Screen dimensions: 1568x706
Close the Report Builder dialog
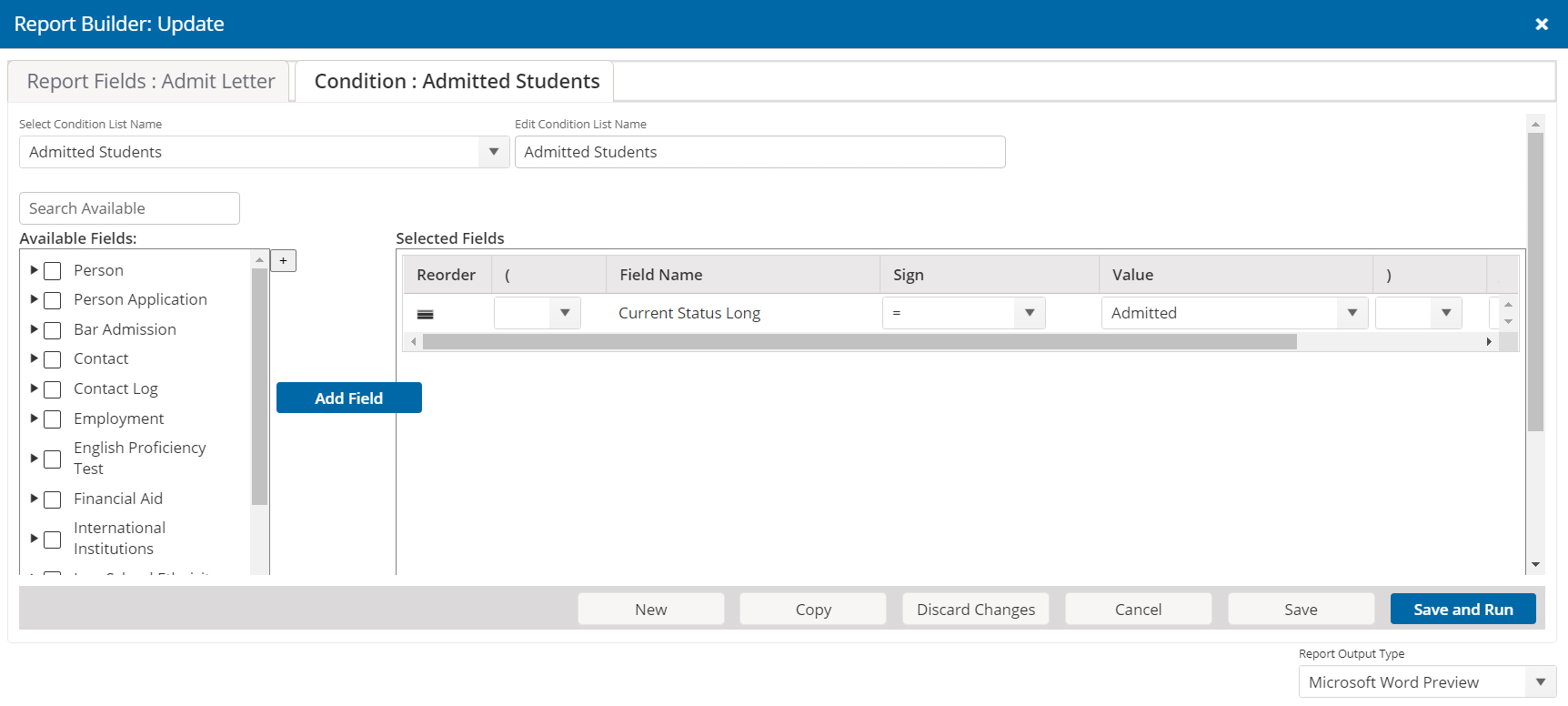tap(1542, 25)
